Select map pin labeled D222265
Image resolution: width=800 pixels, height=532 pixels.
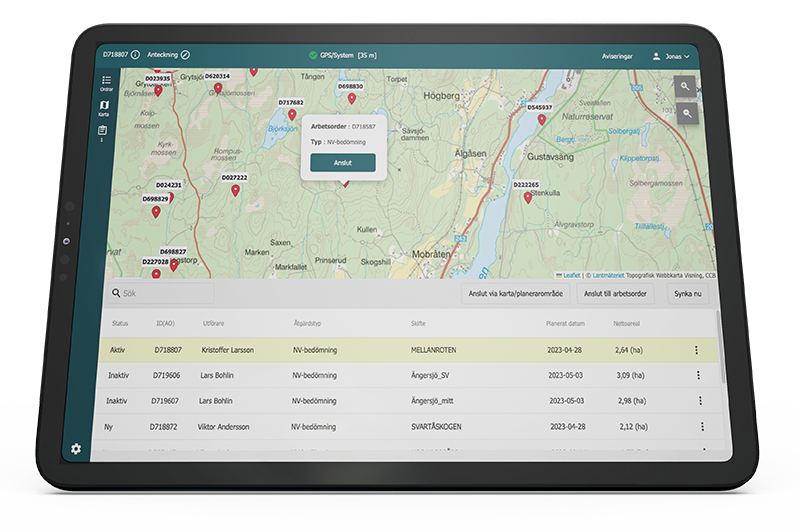[x=528, y=197]
